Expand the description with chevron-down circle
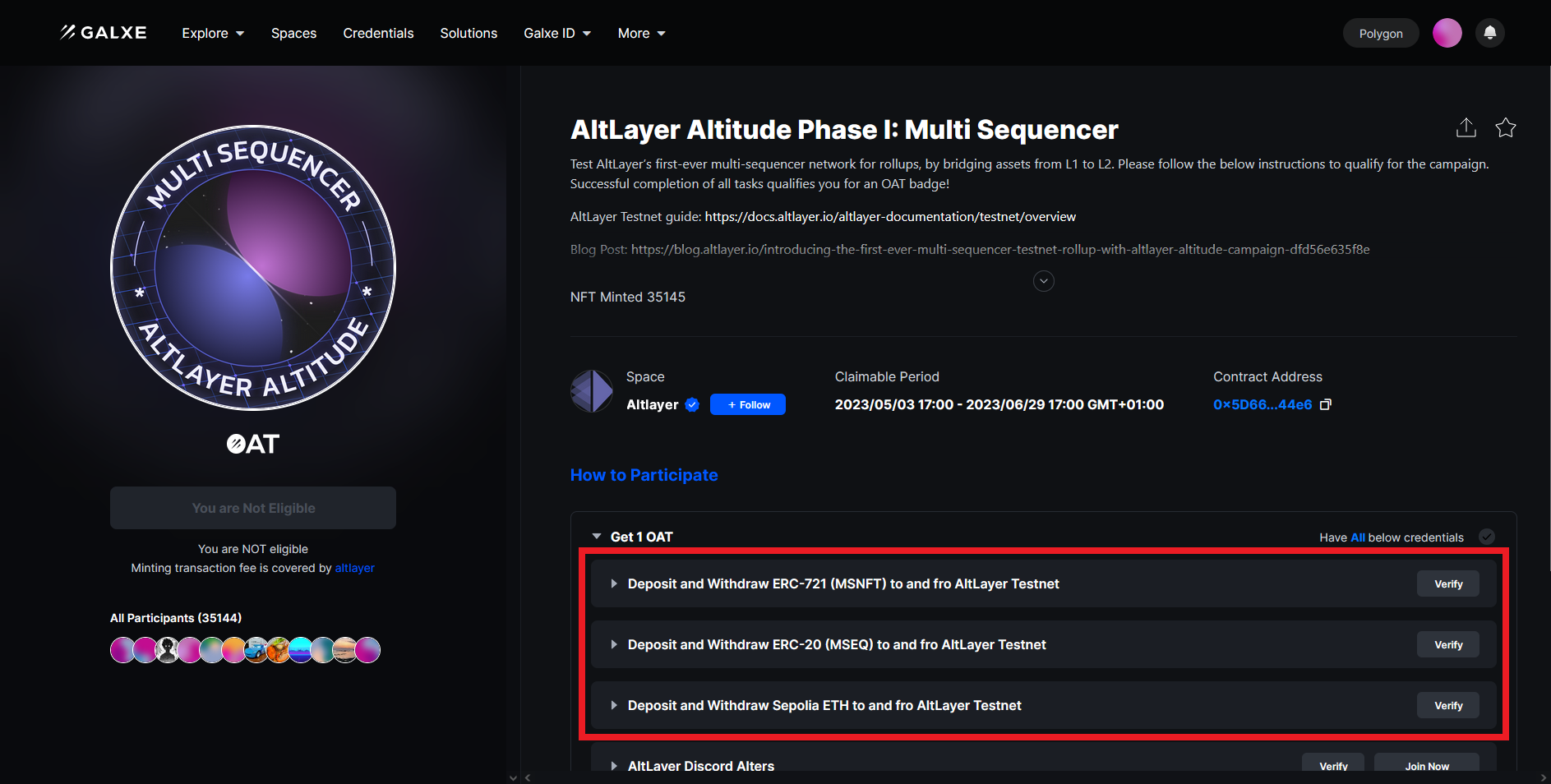Viewport: 1551px width, 784px height. [x=1043, y=281]
